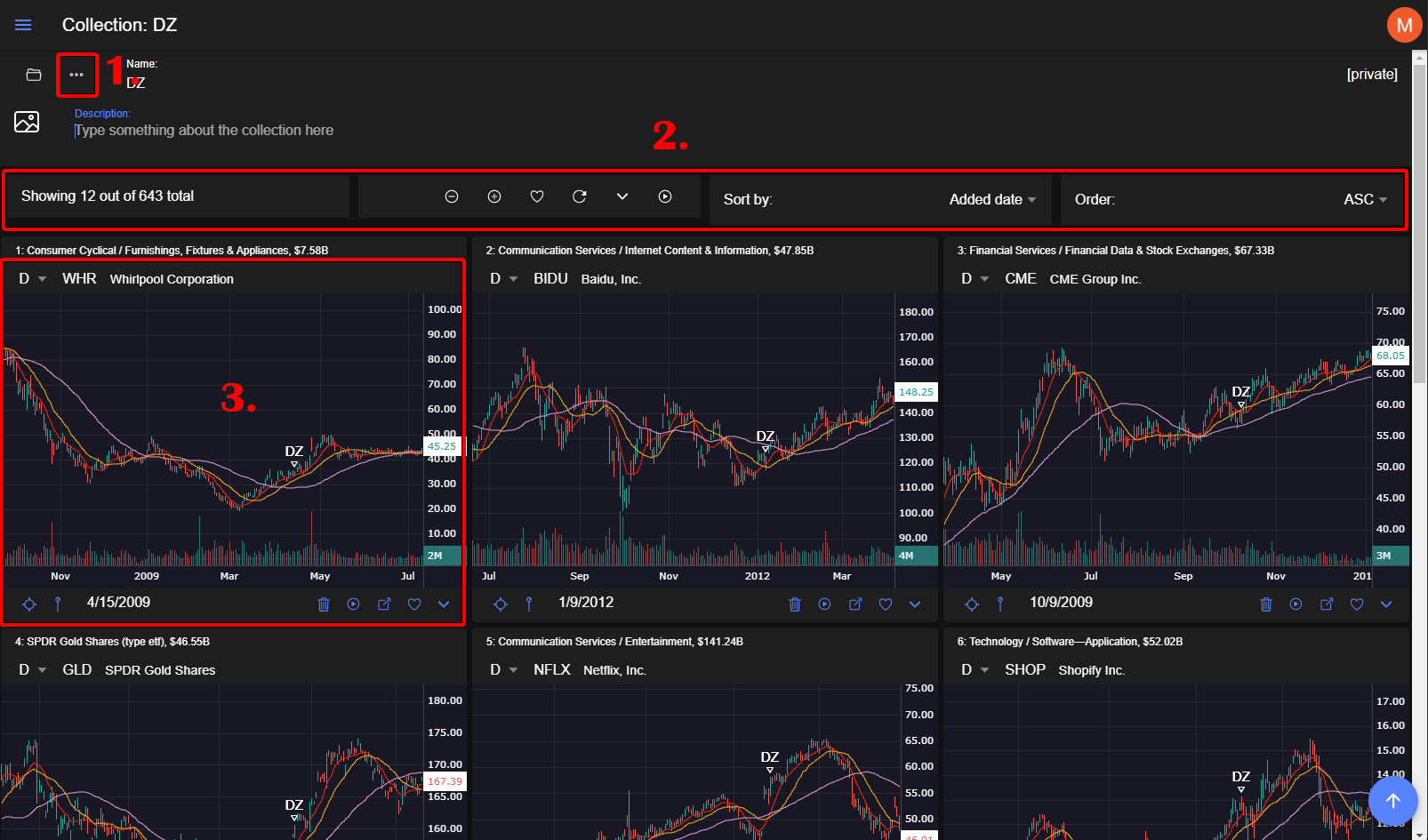
Task: Open the CME timeframe D dropdown
Action: (975, 279)
